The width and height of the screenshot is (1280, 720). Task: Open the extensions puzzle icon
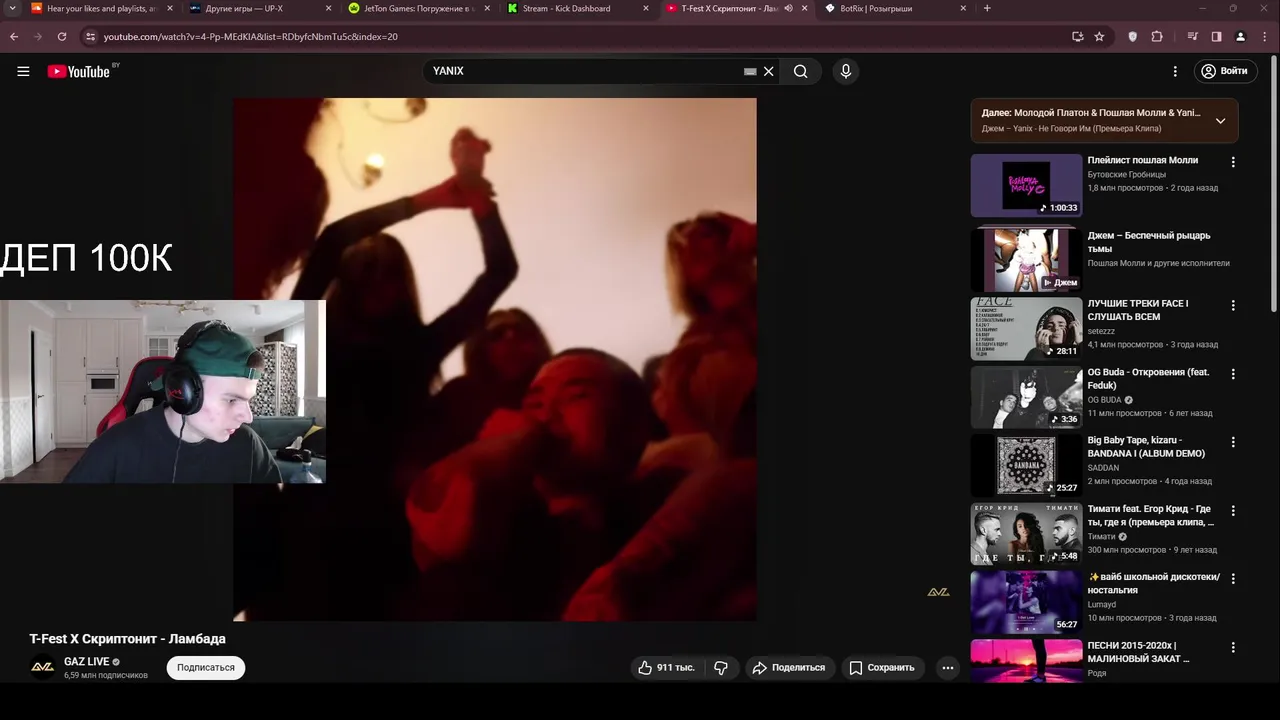(1157, 37)
